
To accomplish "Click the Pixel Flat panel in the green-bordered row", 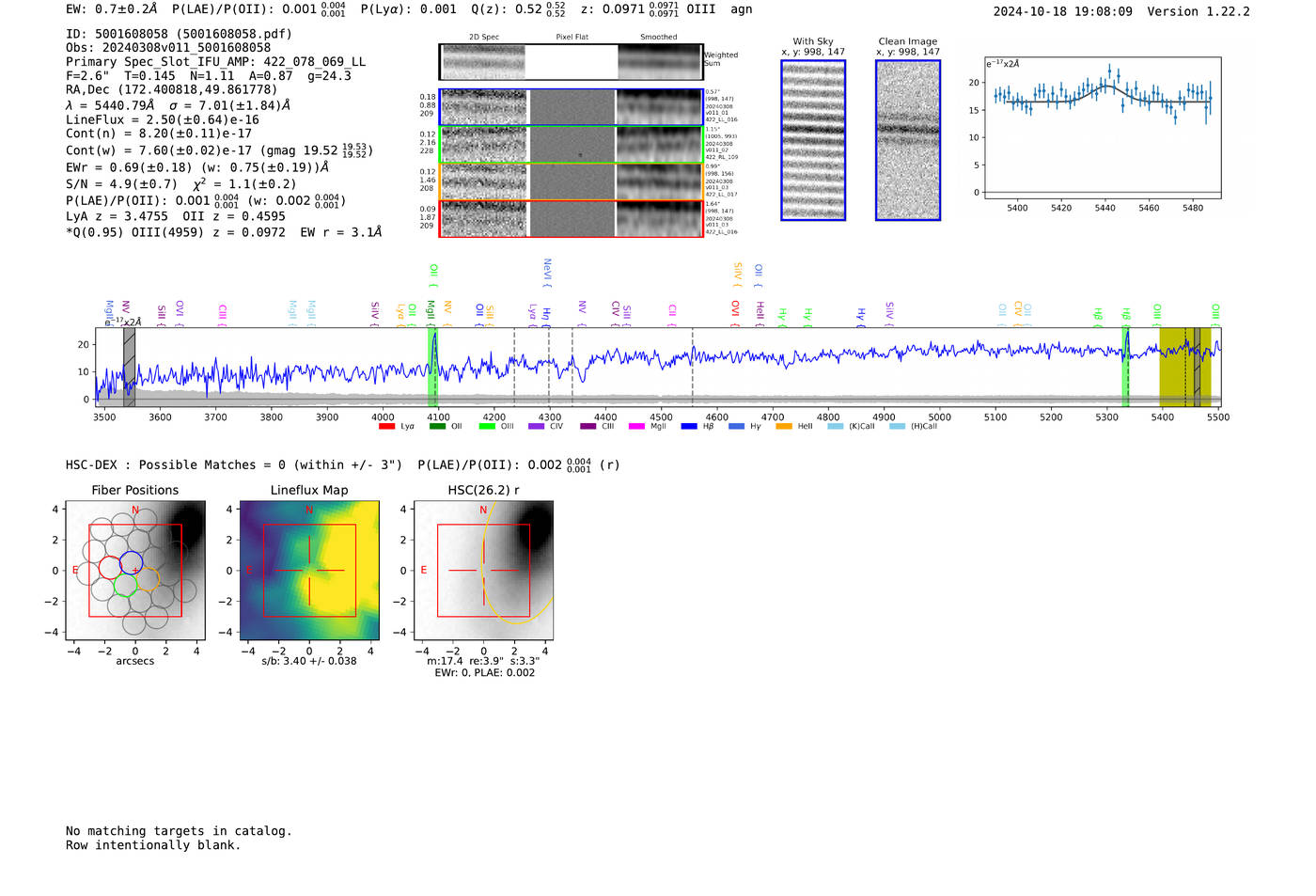I will click(x=572, y=145).
